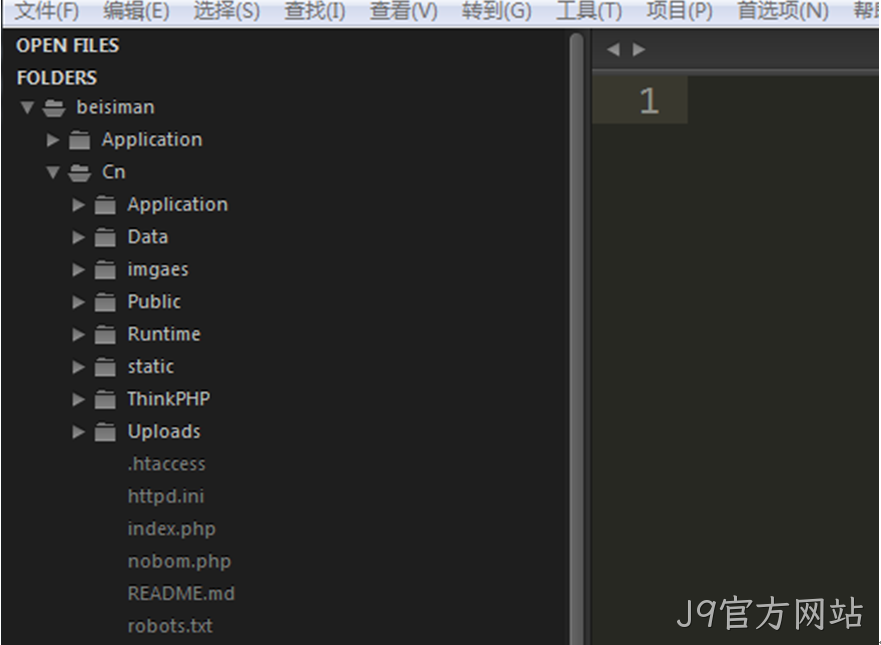
Task: Open the 查找(I) menu
Action: (315, 11)
